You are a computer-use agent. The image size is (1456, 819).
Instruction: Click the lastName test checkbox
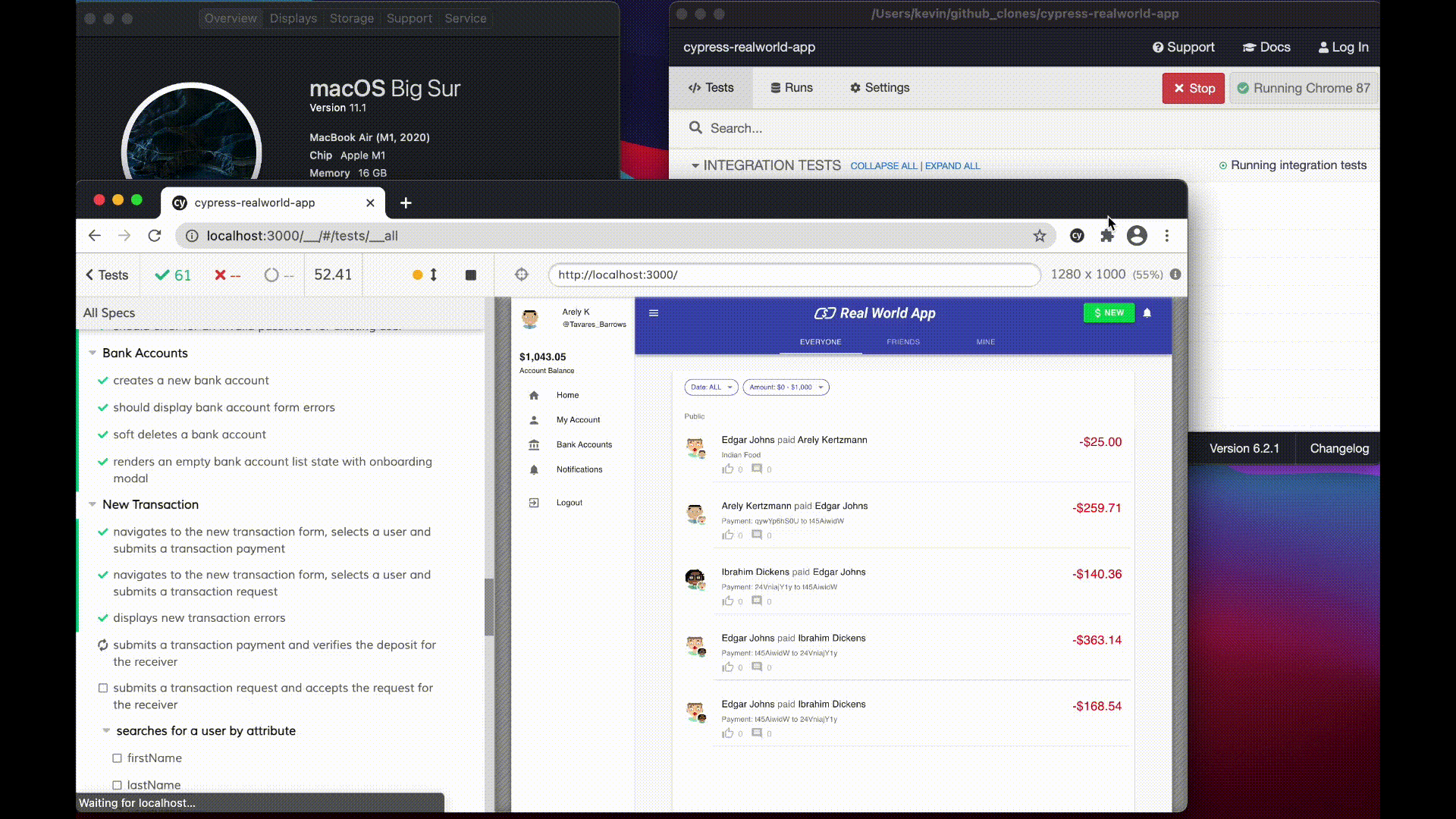(117, 785)
